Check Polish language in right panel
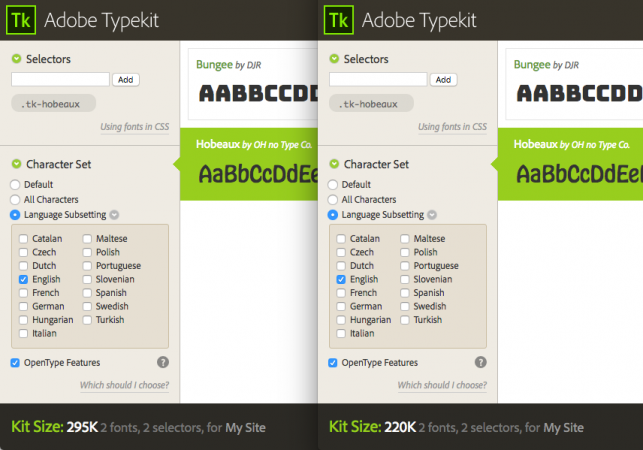643x450 pixels. (405, 252)
